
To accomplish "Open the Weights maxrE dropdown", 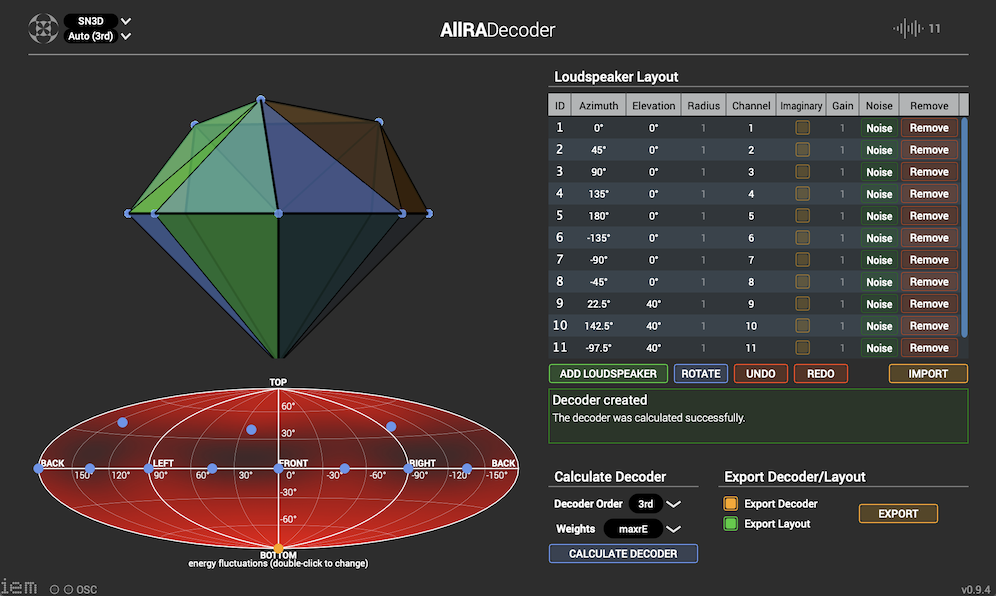I will [x=643, y=528].
